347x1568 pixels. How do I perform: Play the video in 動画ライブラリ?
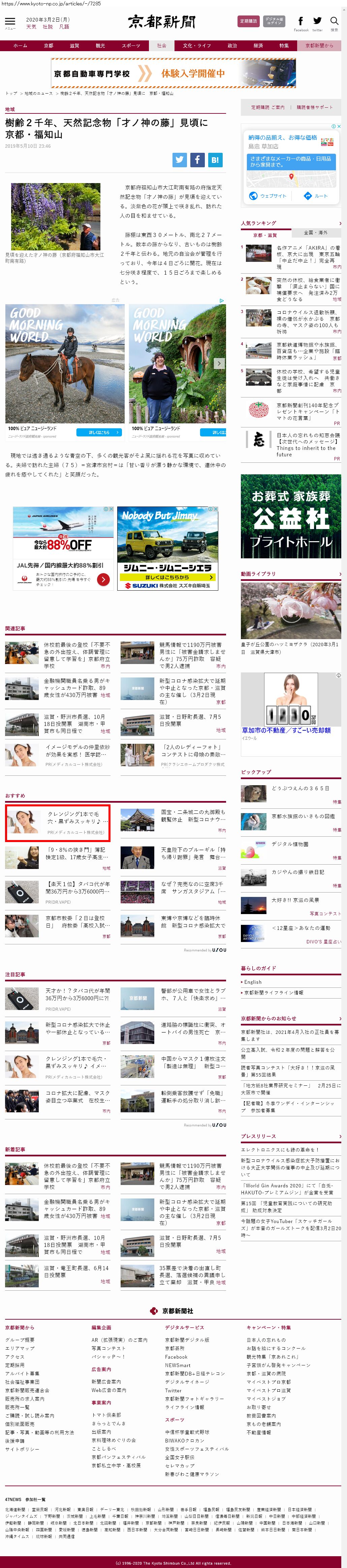point(291,610)
